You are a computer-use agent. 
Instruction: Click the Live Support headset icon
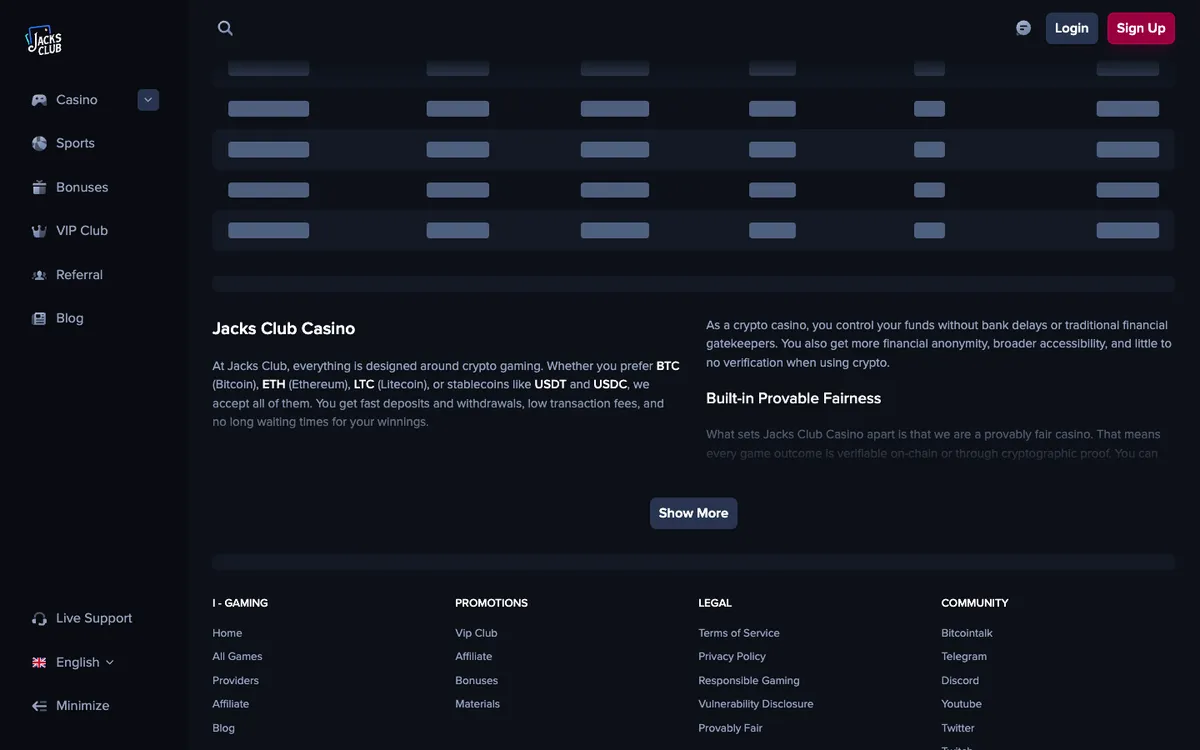(39, 618)
